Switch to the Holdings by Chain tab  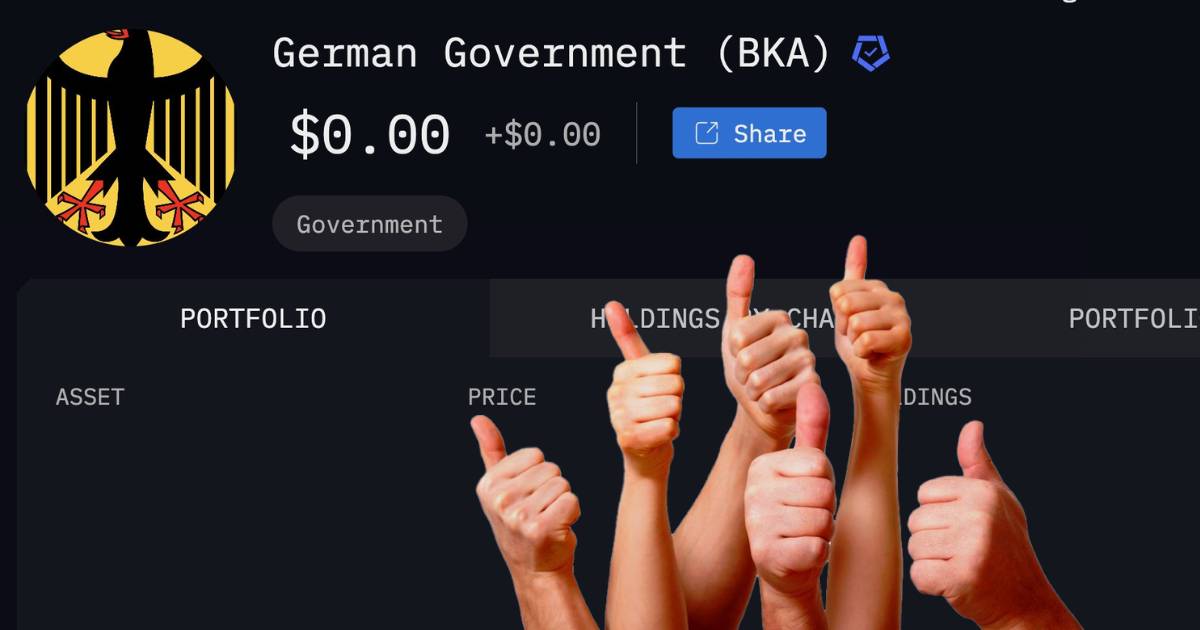click(x=715, y=318)
